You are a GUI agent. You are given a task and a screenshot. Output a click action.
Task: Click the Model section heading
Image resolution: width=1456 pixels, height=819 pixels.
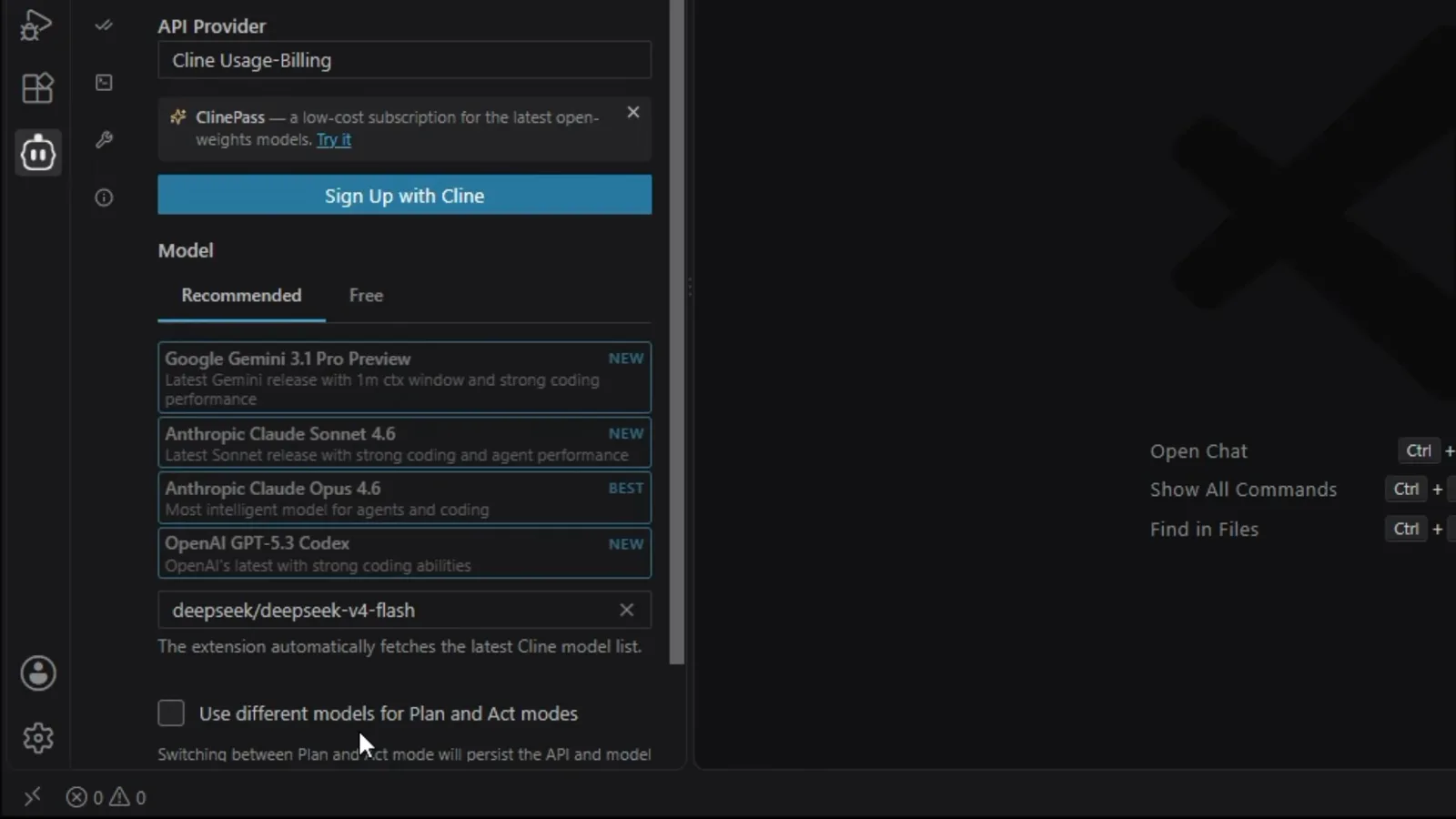click(186, 250)
